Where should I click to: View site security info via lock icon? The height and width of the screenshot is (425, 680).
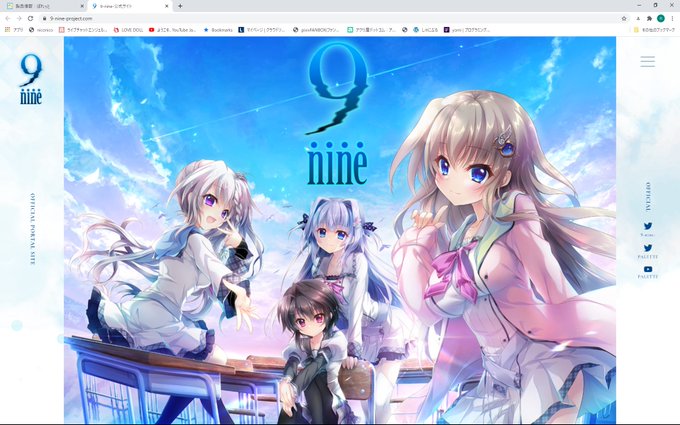pyautogui.click(x=44, y=19)
